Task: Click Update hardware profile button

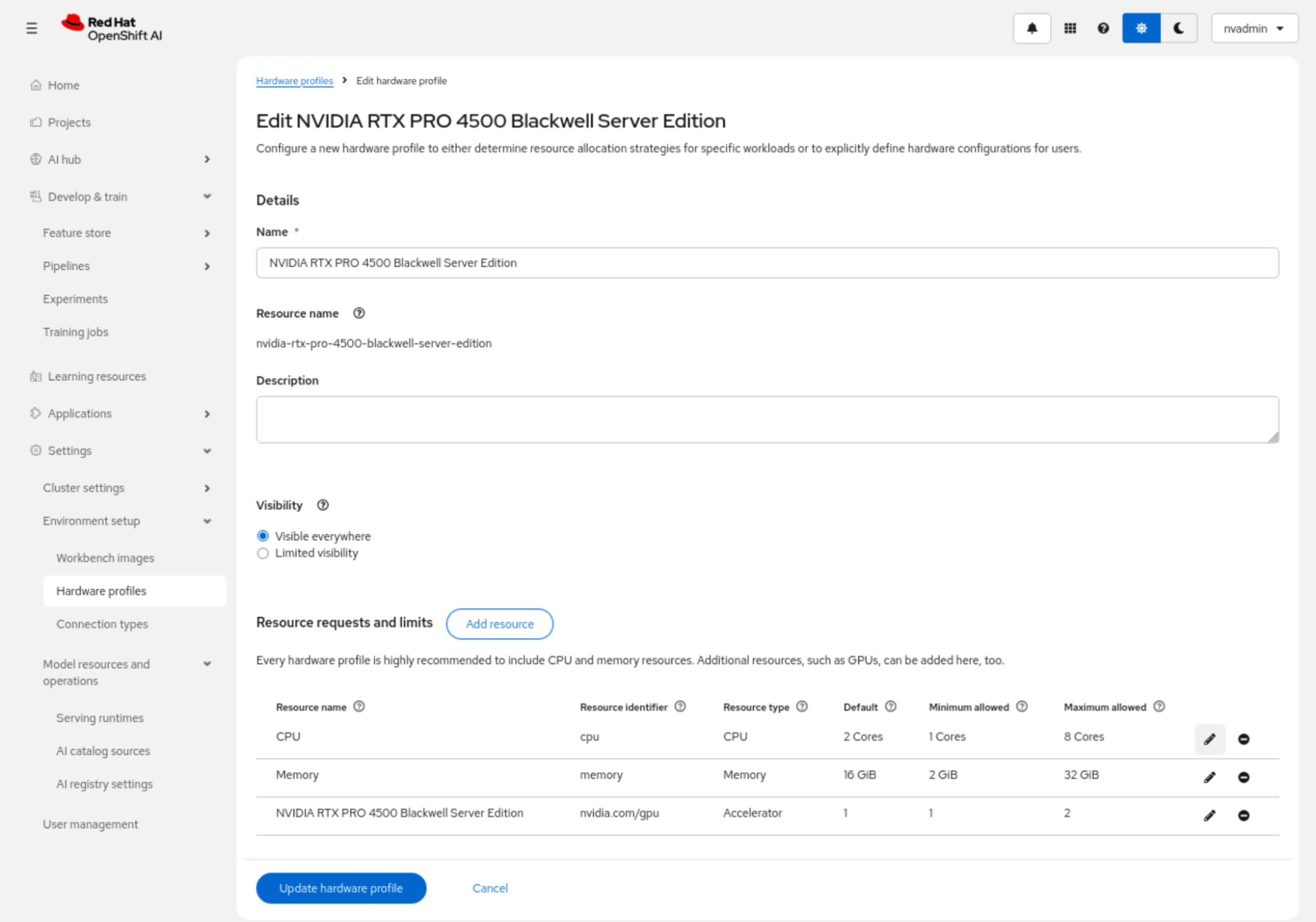Action: tap(340, 888)
